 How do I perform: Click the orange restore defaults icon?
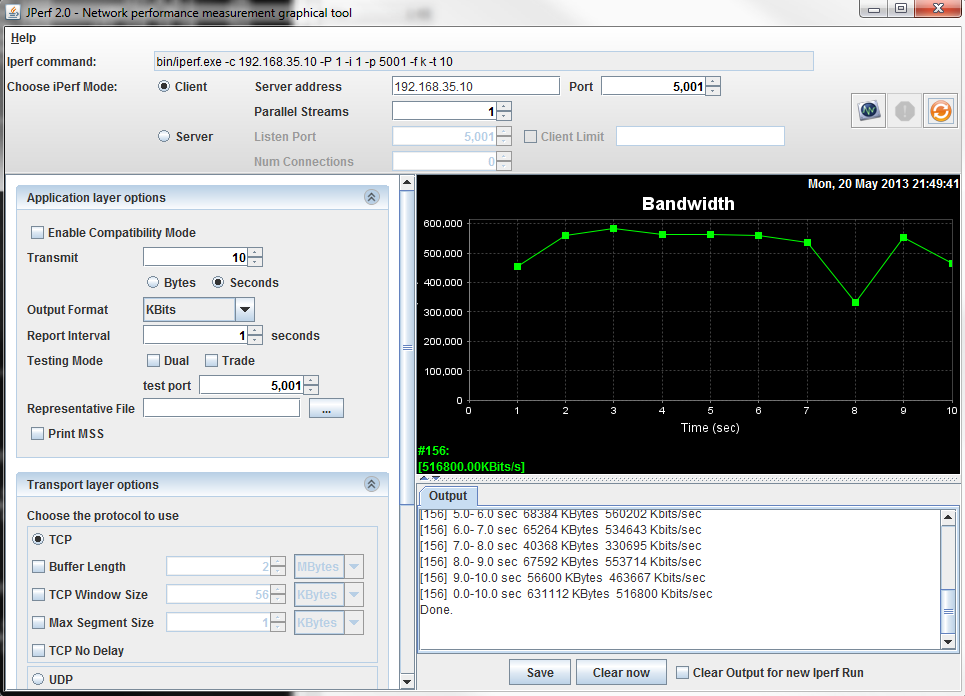(940, 111)
